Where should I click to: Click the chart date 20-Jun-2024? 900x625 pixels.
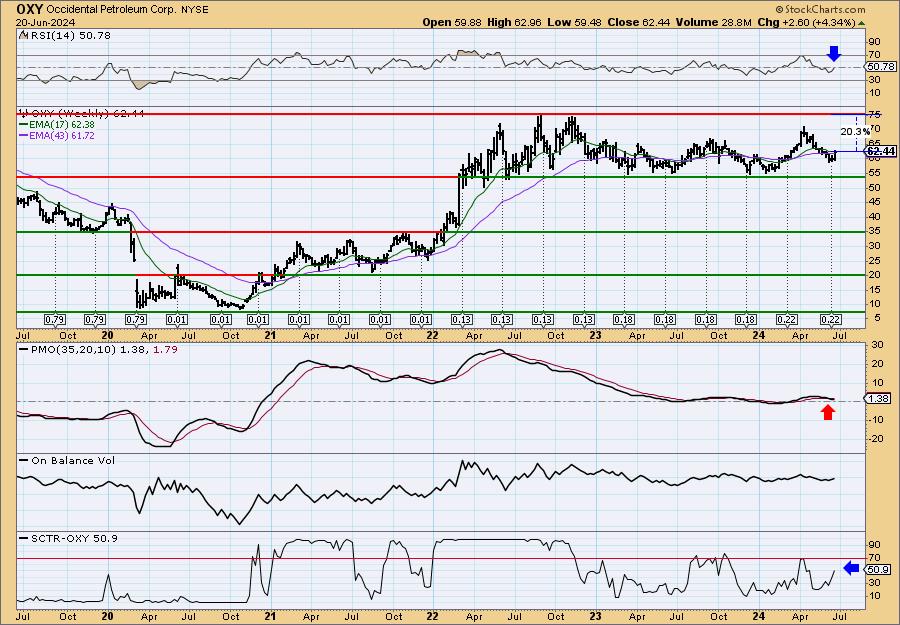[x=45, y=22]
